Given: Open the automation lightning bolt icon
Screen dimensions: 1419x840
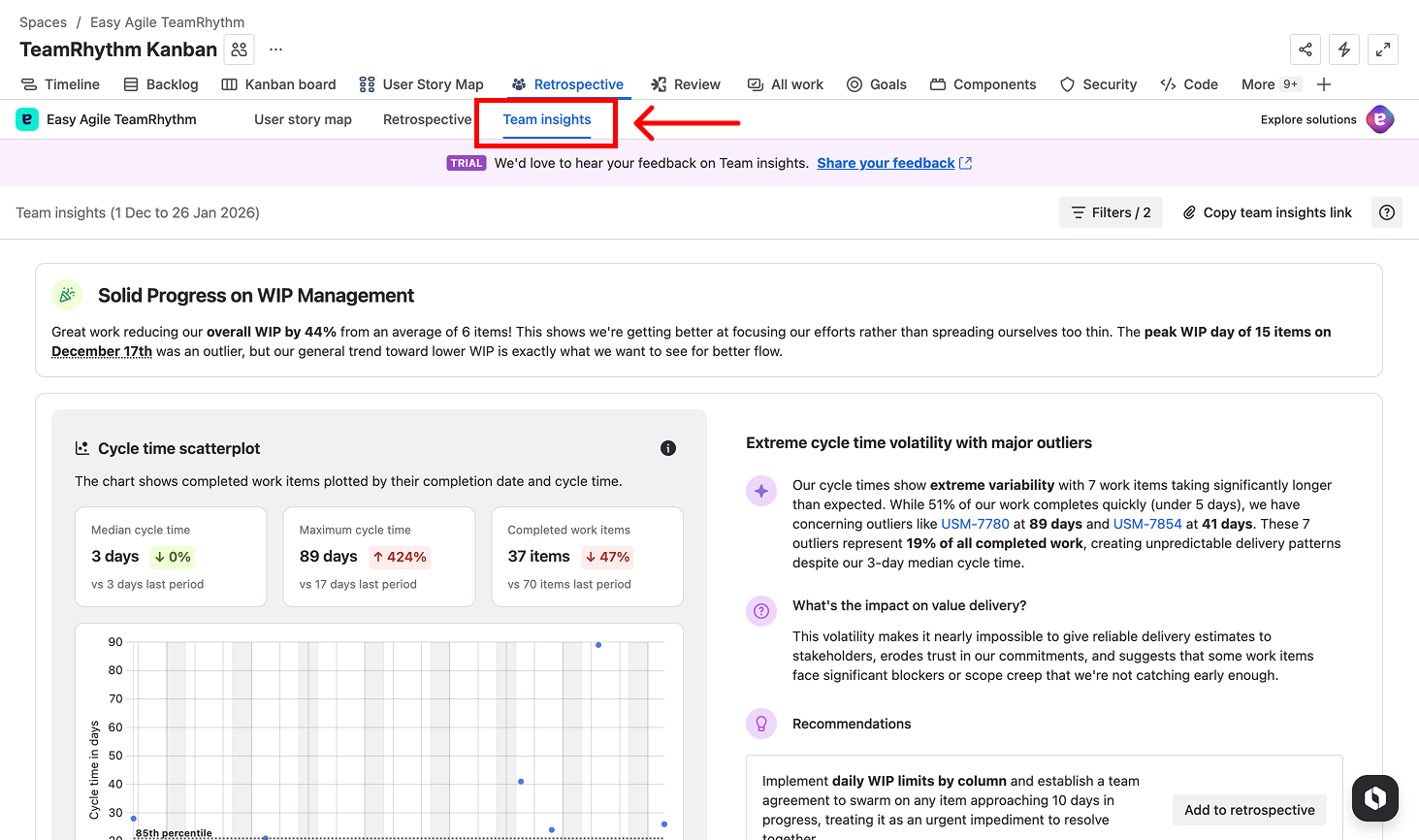Looking at the screenshot, I should (1344, 49).
